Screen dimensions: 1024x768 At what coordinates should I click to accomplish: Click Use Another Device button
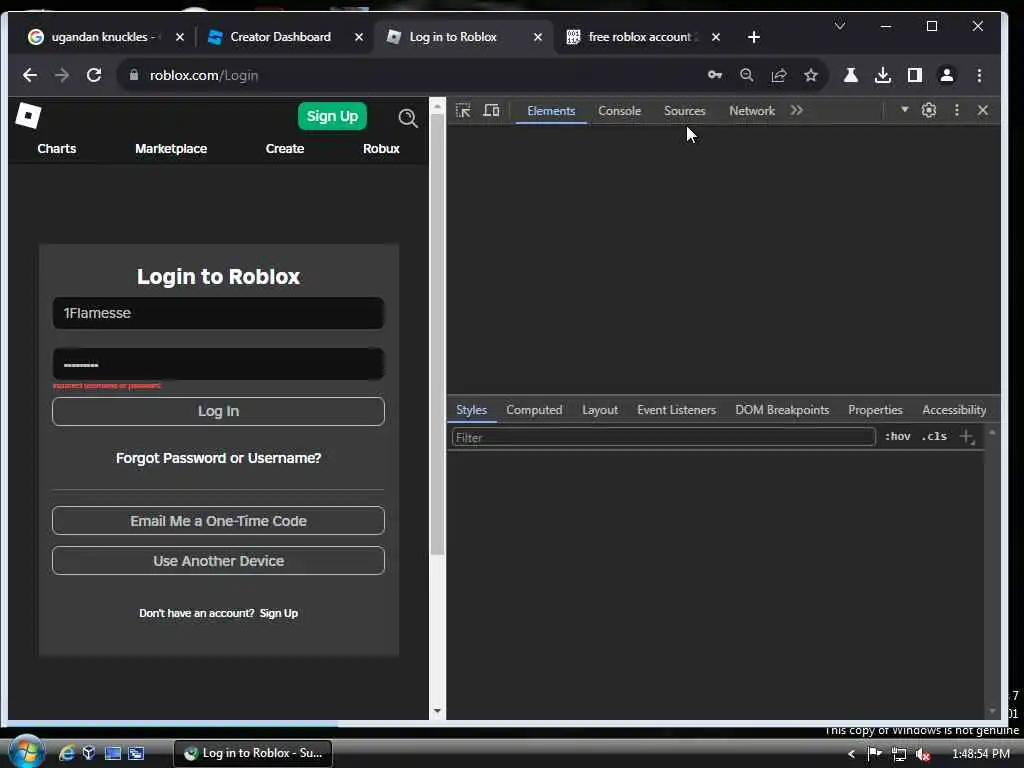218,561
